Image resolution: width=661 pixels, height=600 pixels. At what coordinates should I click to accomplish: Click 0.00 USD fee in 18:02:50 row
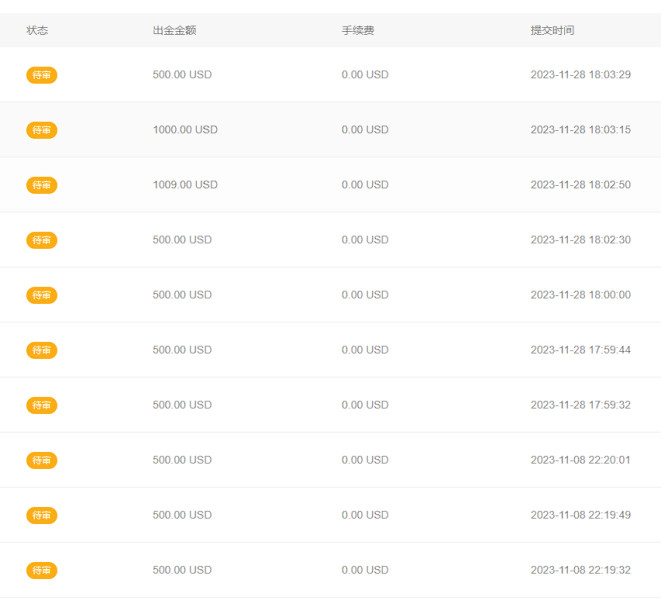pyautogui.click(x=365, y=185)
